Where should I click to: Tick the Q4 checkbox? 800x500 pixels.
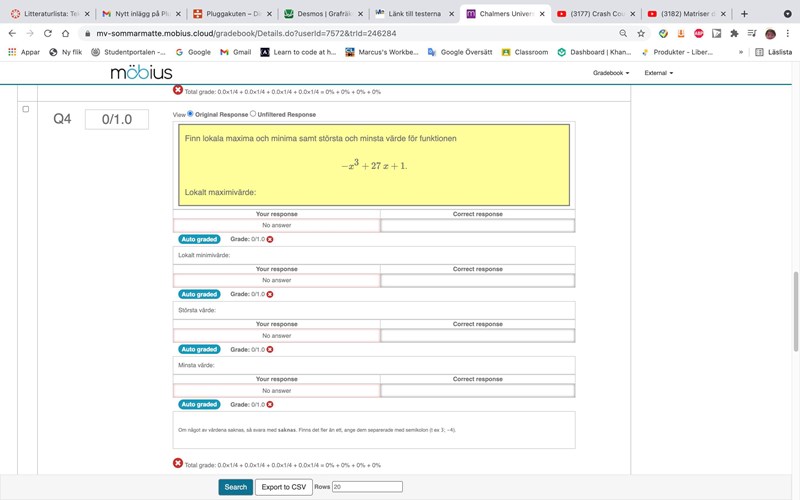(x=26, y=109)
